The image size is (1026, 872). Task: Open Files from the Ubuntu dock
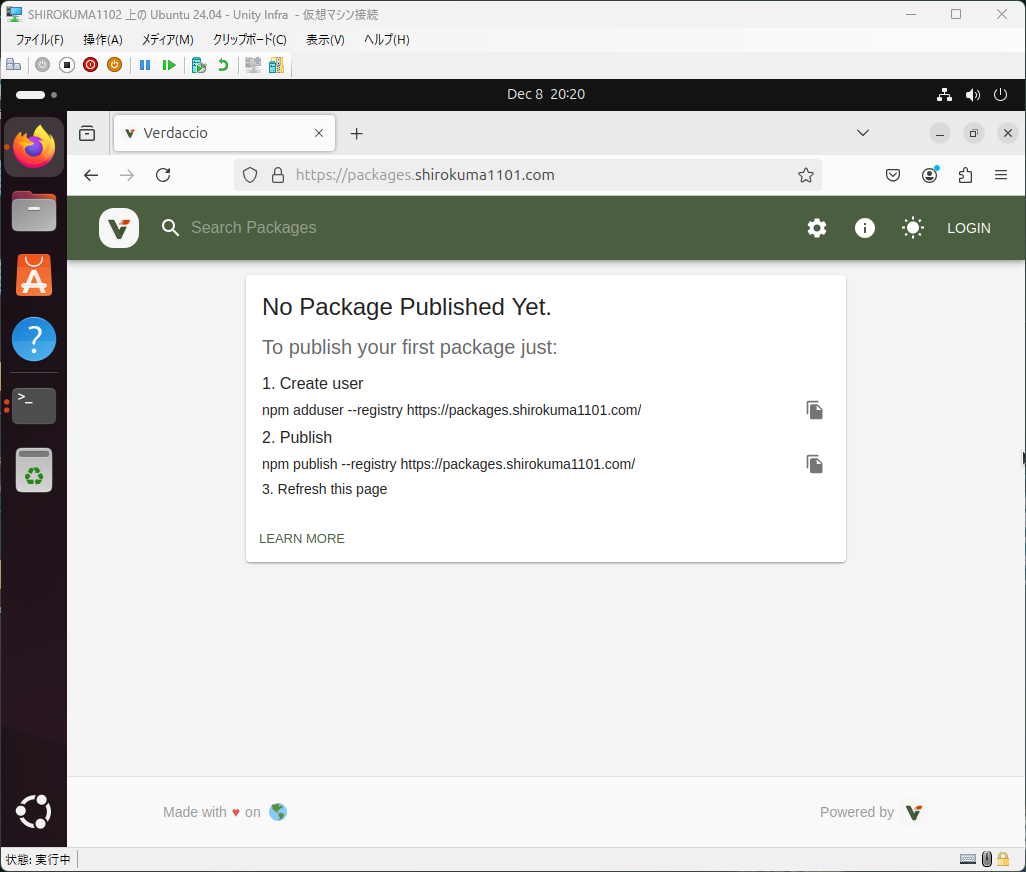point(34,211)
